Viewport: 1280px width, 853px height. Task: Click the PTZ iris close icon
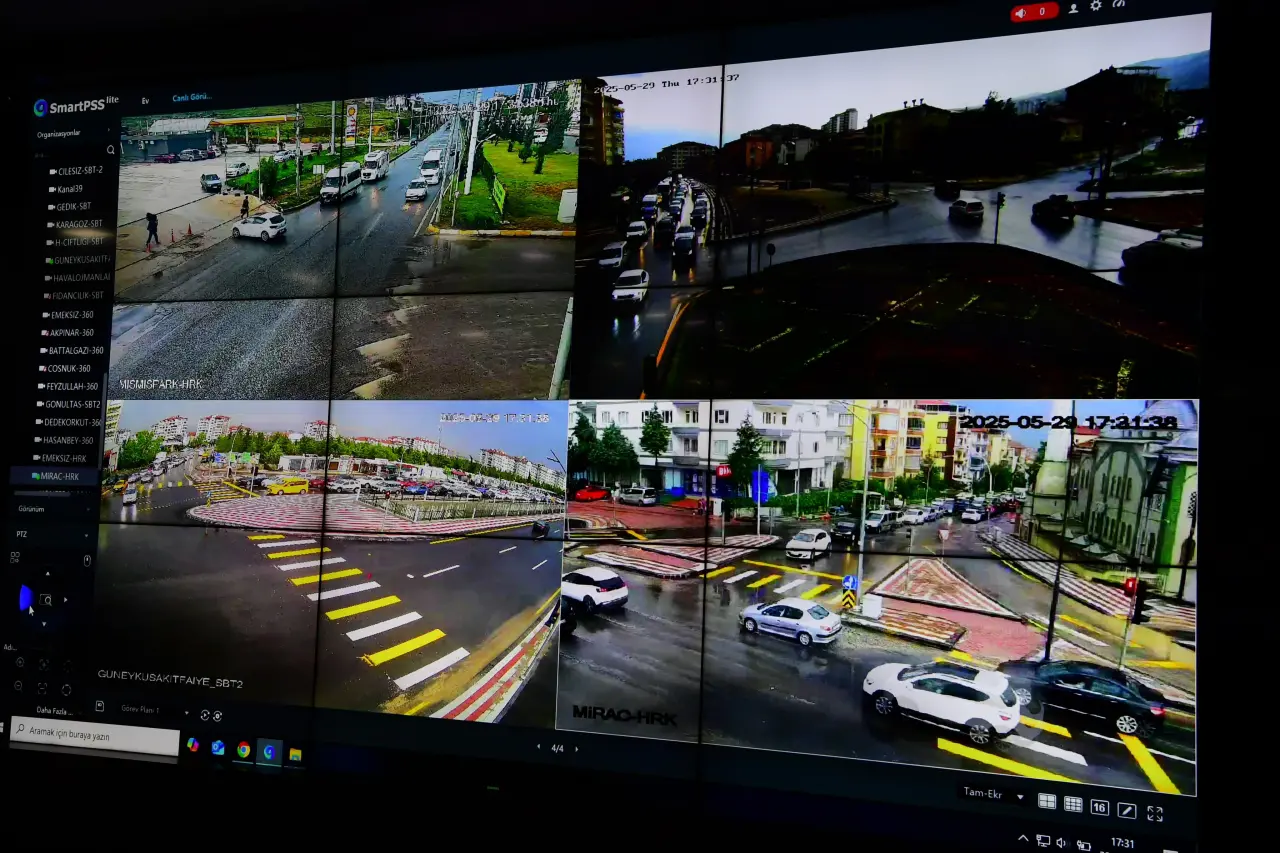click(x=68, y=665)
